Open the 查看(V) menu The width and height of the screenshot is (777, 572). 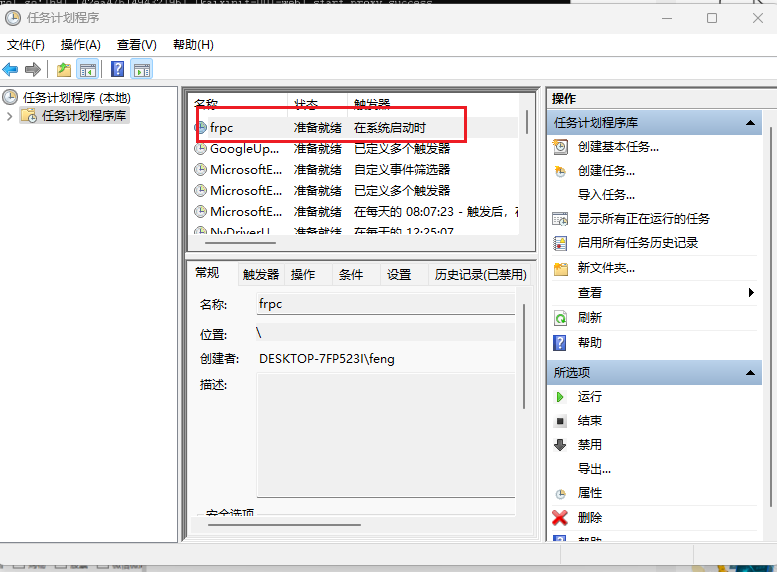tap(137, 45)
